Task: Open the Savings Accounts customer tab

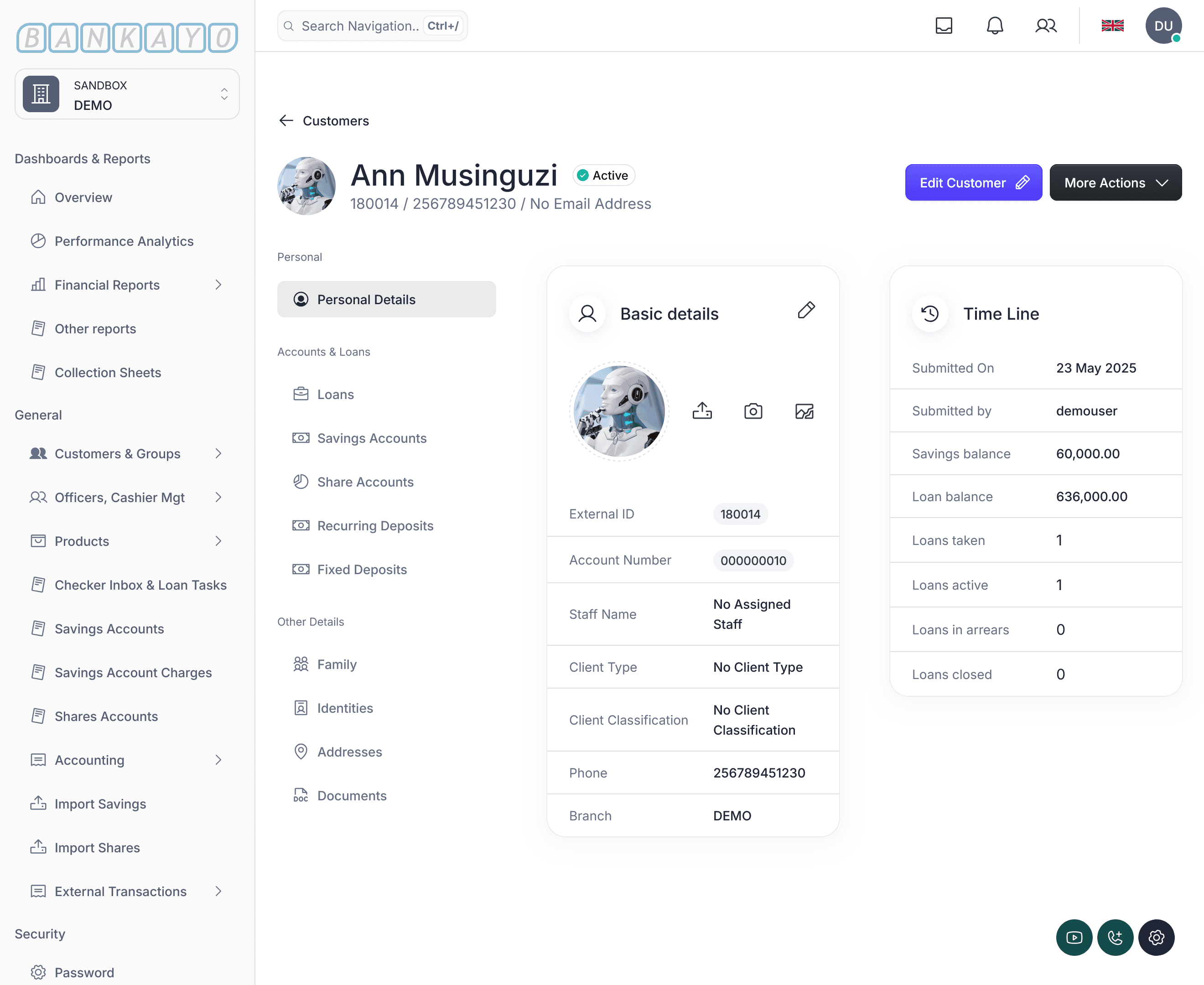Action: click(371, 438)
